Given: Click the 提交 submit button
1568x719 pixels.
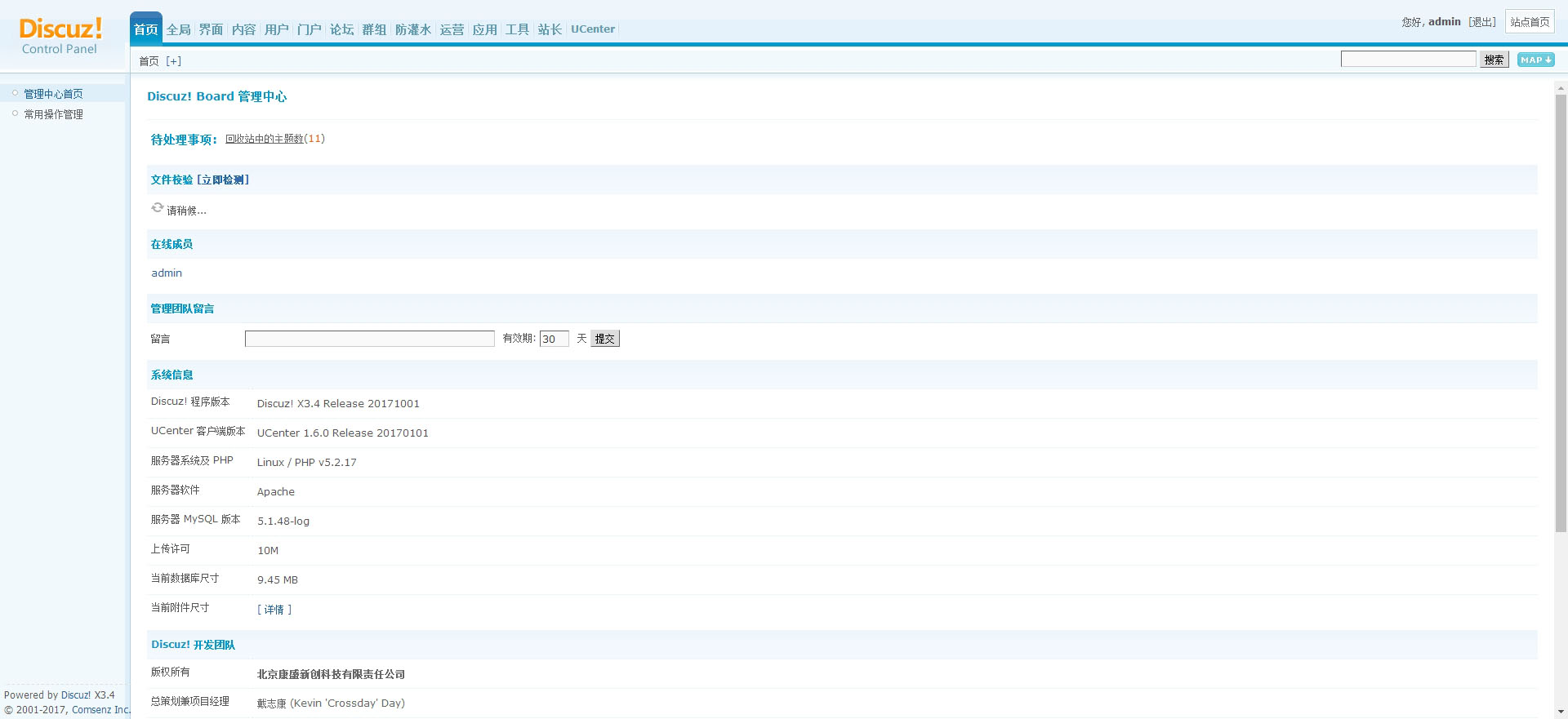Looking at the screenshot, I should tap(605, 339).
